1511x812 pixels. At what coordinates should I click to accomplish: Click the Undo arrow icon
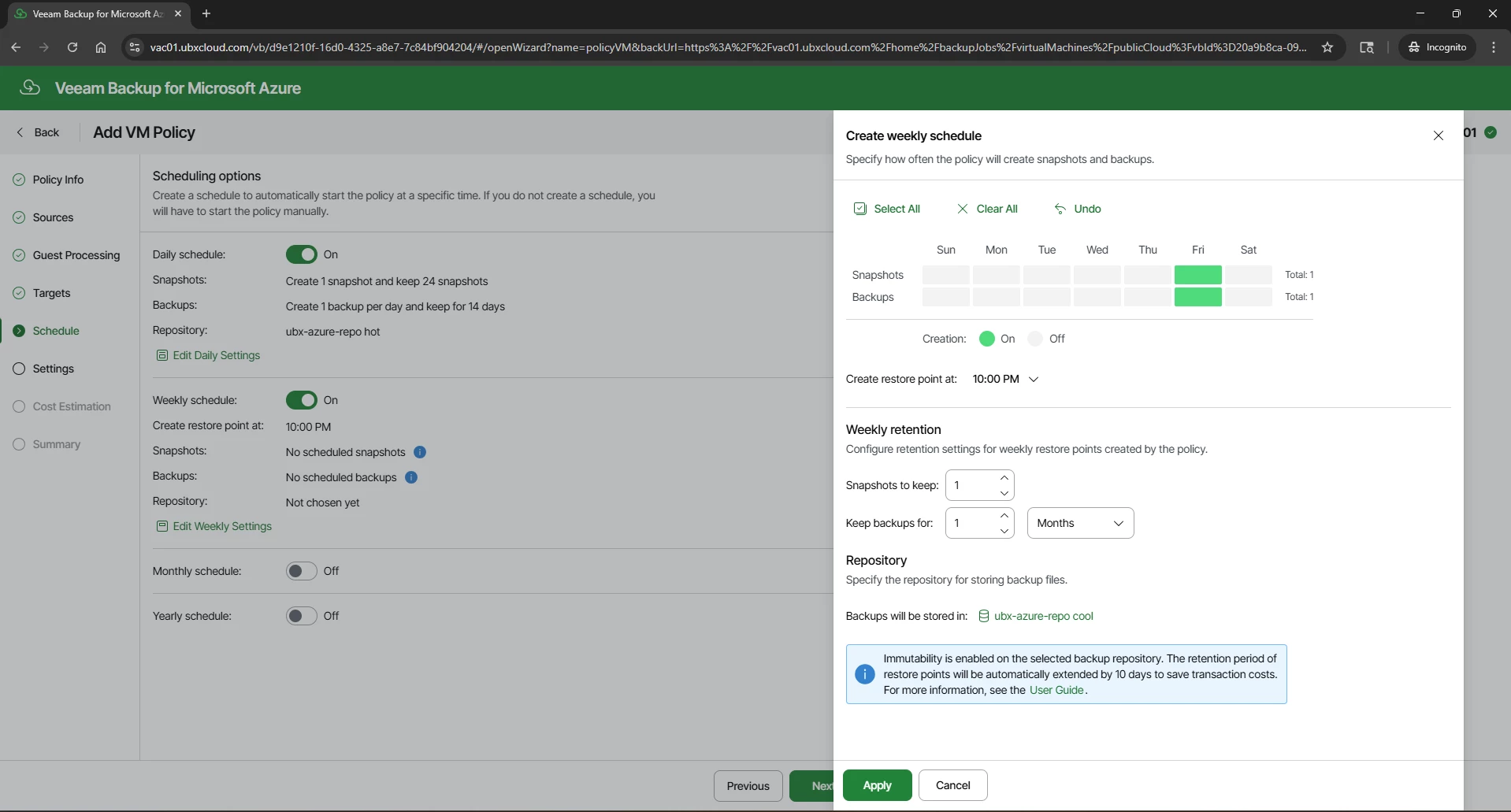pyautogui.click(x=1060, y=209)
